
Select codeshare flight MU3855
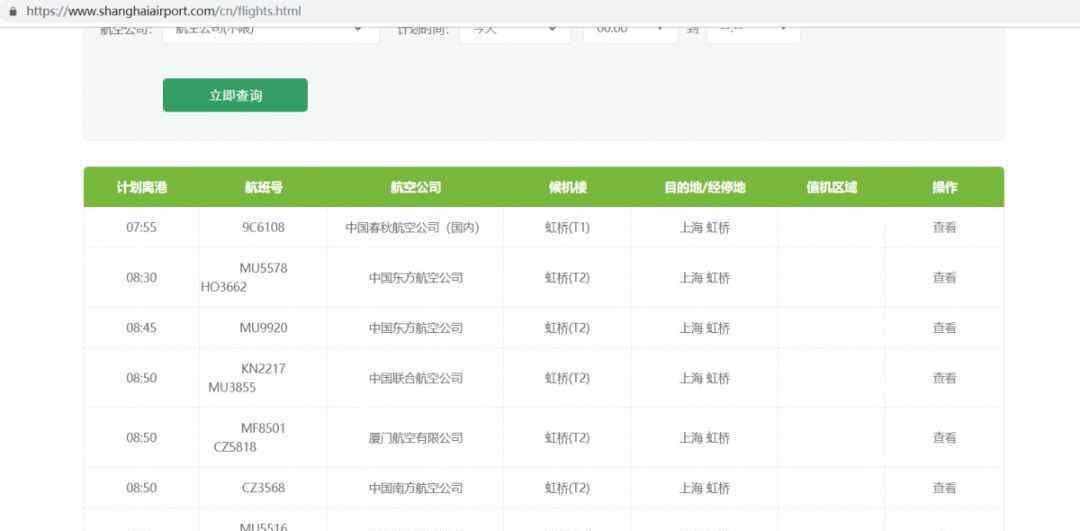click(x=232, y=388)
